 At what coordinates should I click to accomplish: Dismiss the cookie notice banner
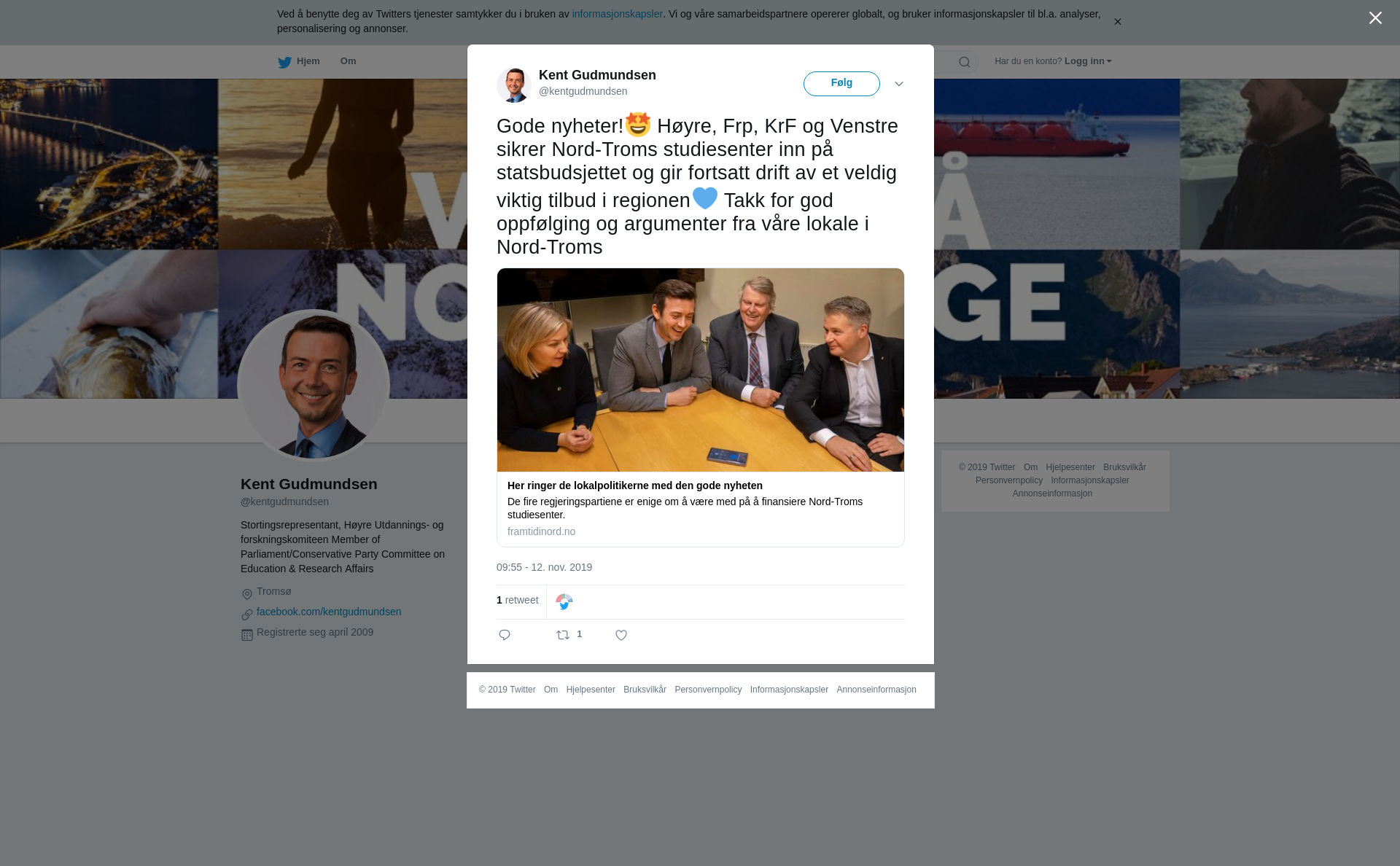(1117, 22)
